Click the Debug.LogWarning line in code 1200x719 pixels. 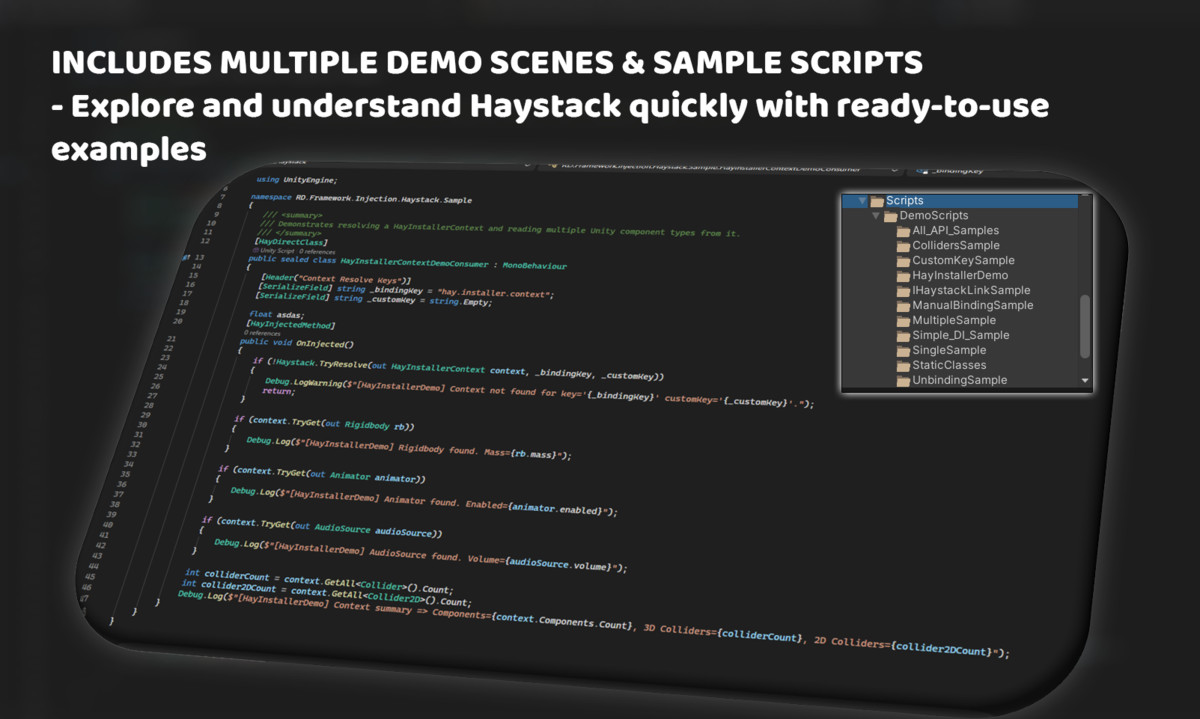539,392
